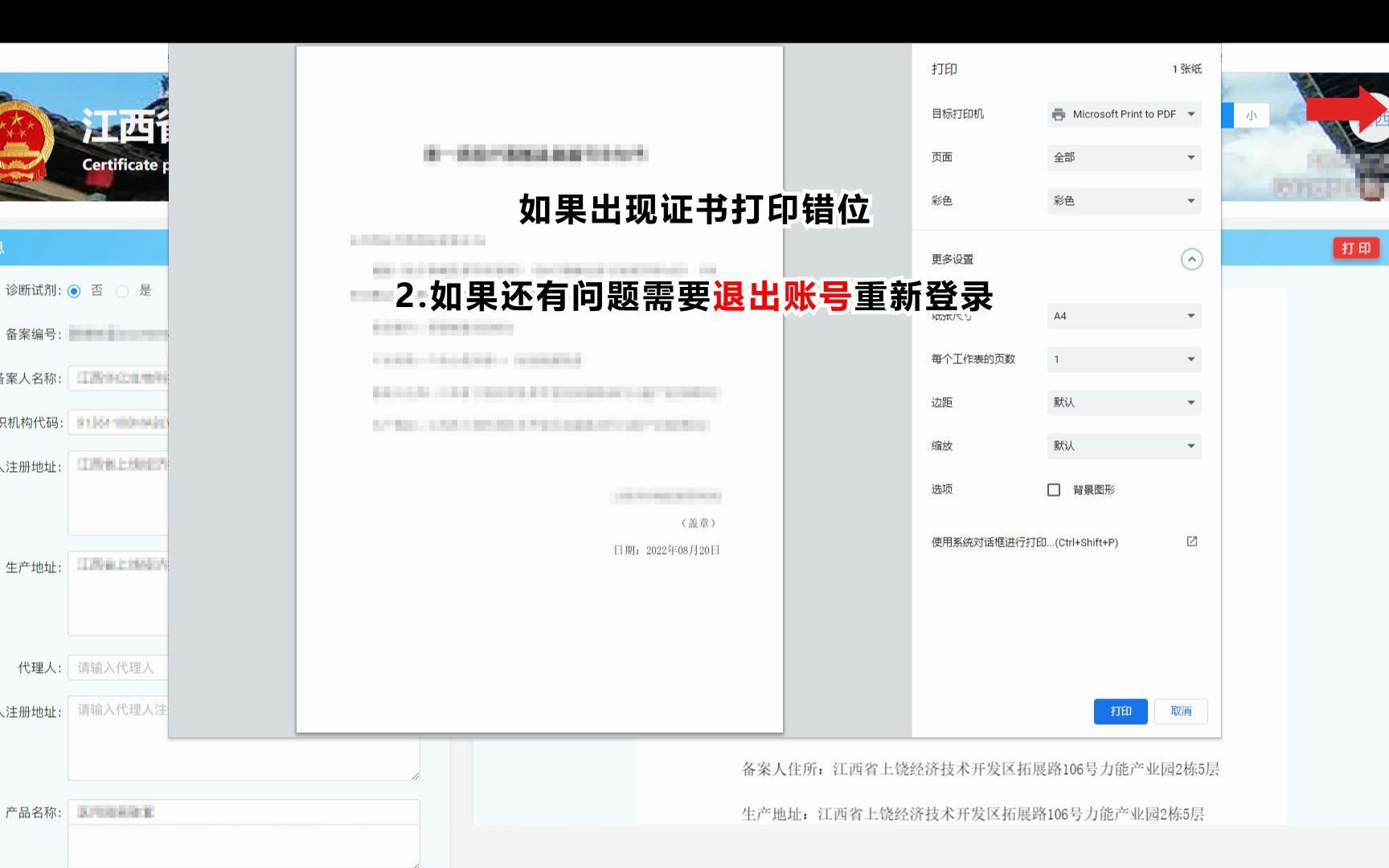
Task: Click the date text 2022年08月20日 in preview
Action: pyautogui.click(x=682, y=551)
